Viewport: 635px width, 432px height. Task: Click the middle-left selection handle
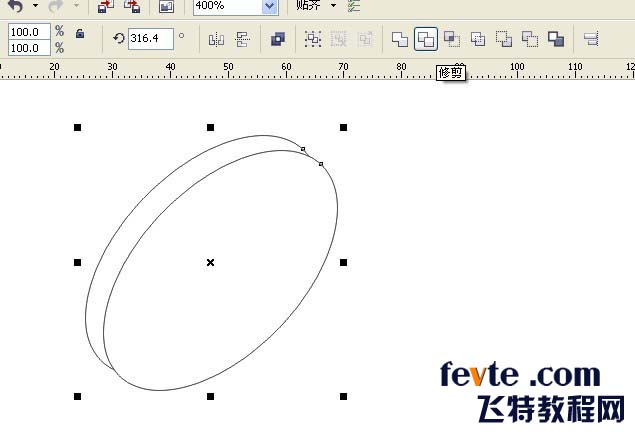pyautogui.click(x=77, y=262)
